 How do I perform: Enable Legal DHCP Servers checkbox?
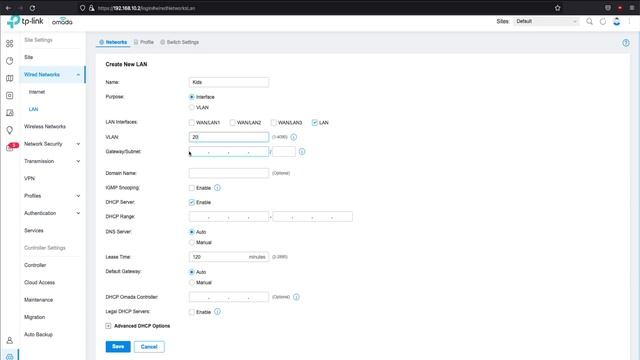pyautogui.click(x=191, y=312)
